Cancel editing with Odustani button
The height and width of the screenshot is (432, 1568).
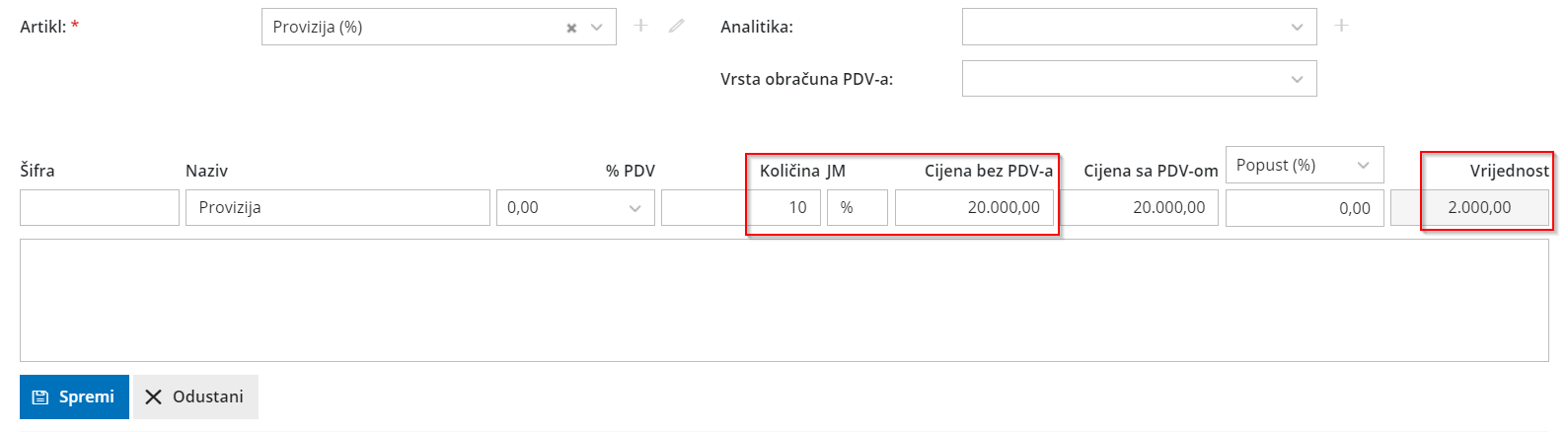pyautogui.click(x=195, y=396)
